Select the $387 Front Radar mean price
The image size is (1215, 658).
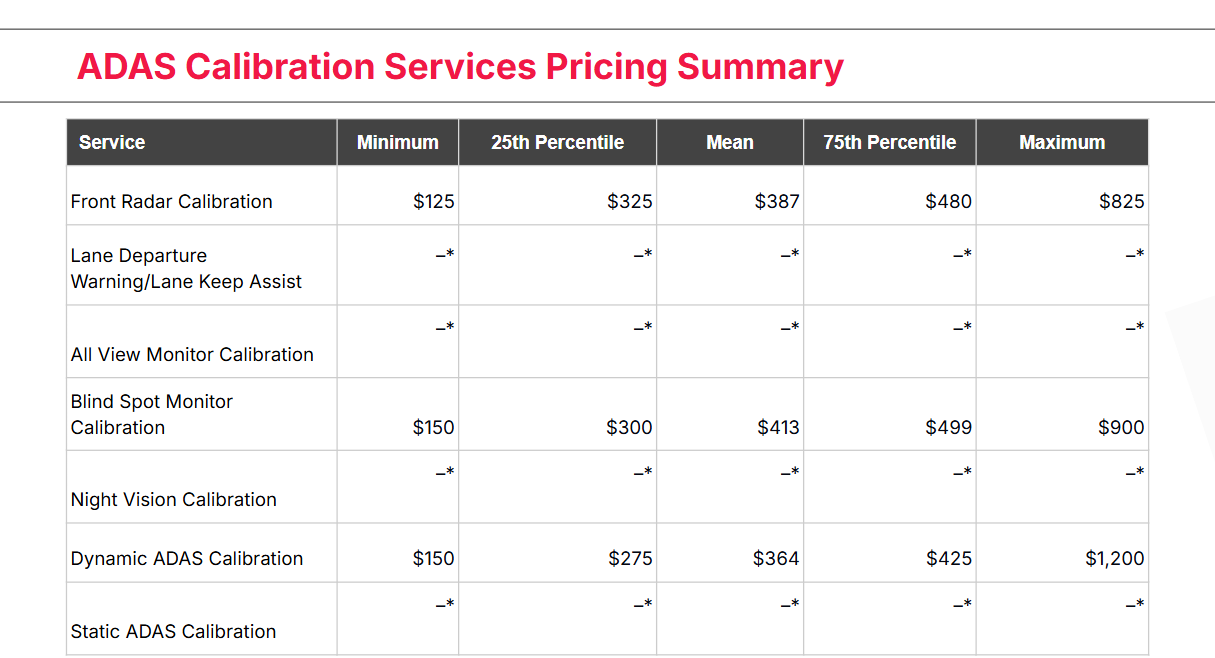pyautogui.click(x=777, y=201)
